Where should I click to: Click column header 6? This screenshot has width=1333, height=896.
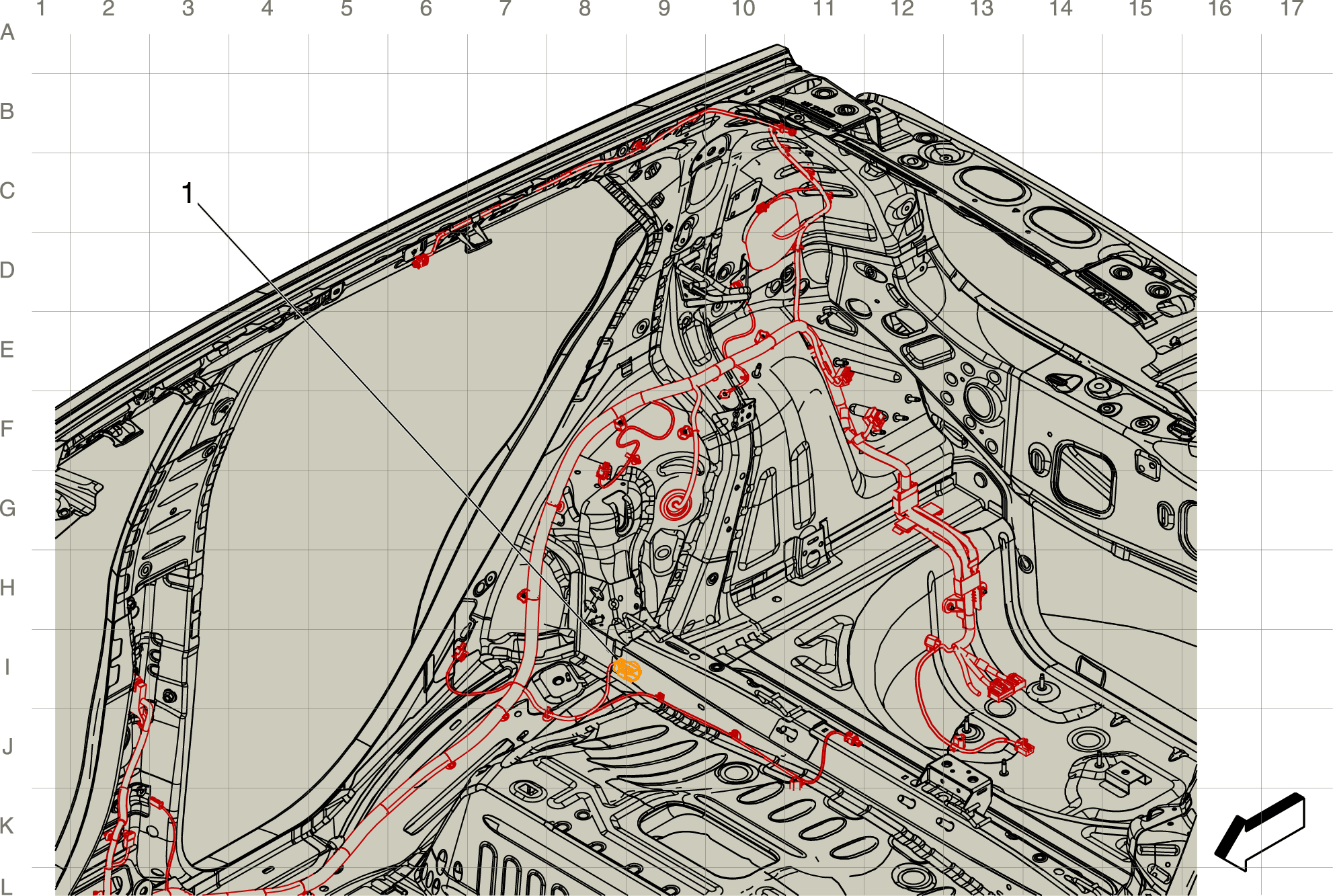[426, 9]
